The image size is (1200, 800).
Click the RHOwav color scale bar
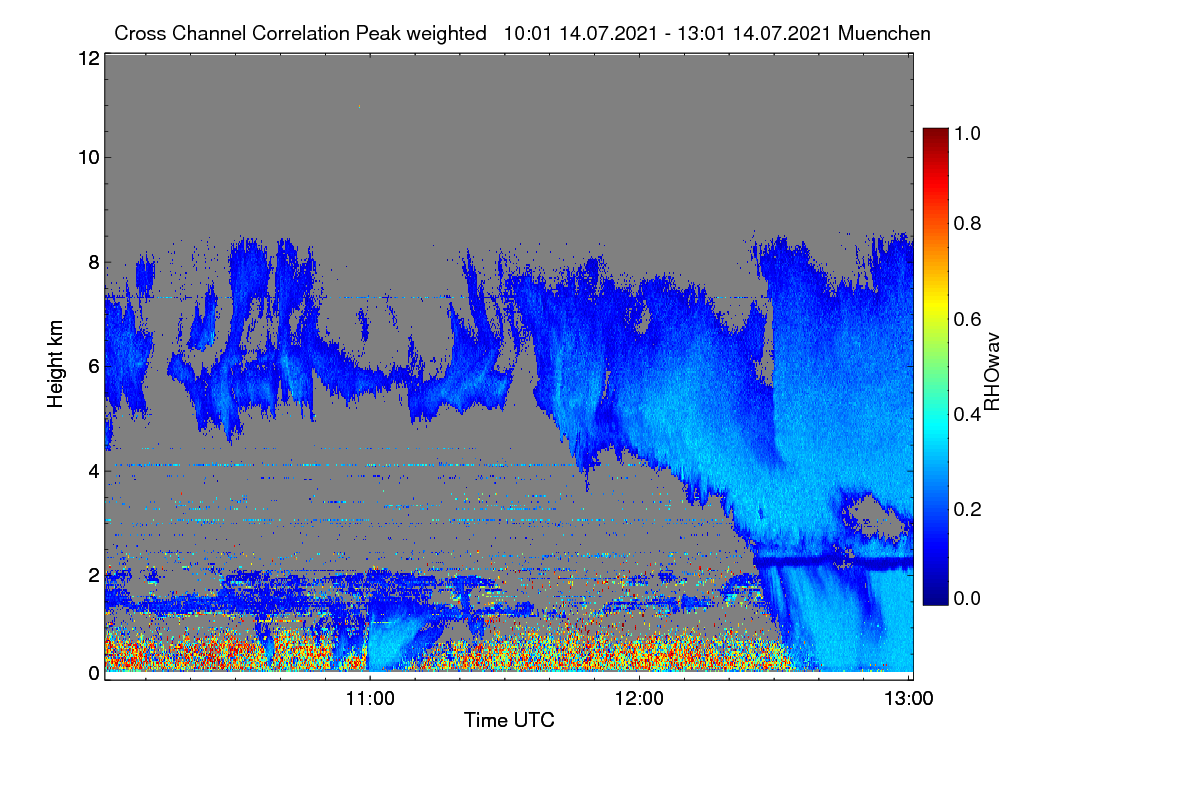935,366
